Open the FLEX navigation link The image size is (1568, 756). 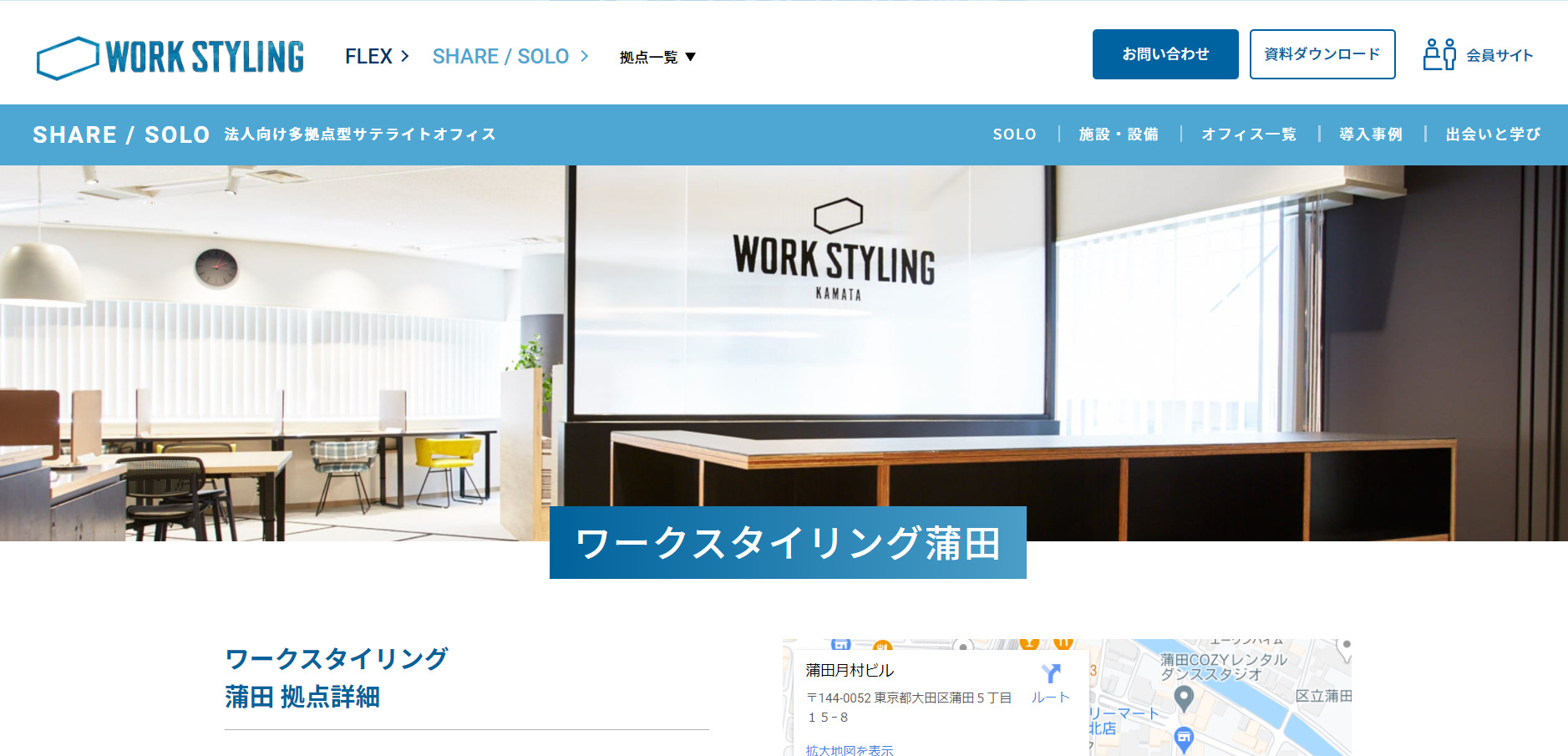(368, 56)
